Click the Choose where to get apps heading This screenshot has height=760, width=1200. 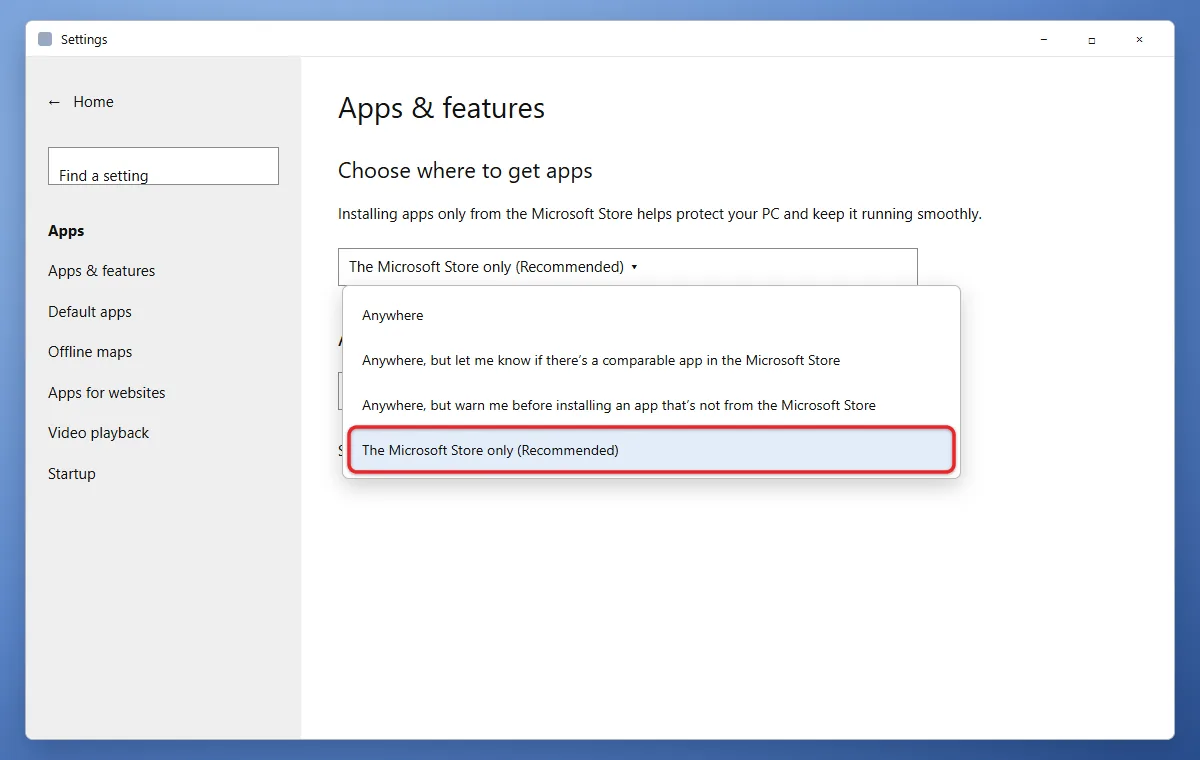click(x=465, y=171)
